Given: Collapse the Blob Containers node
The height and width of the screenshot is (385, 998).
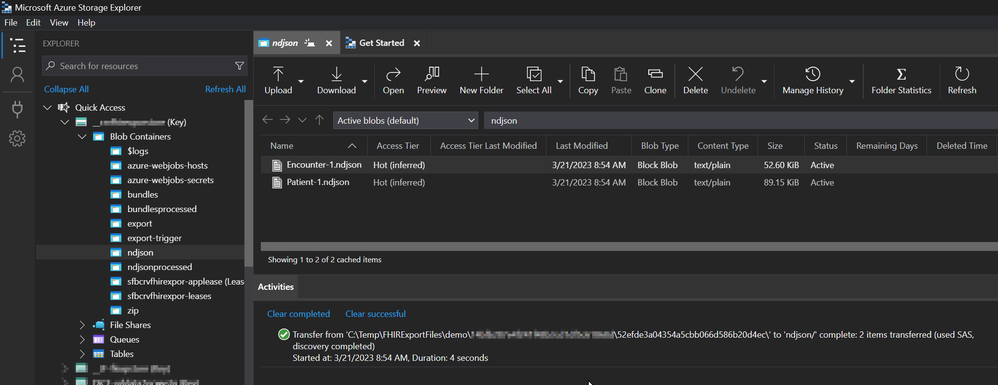Looking at the screenshot, I should coord(81,136).
